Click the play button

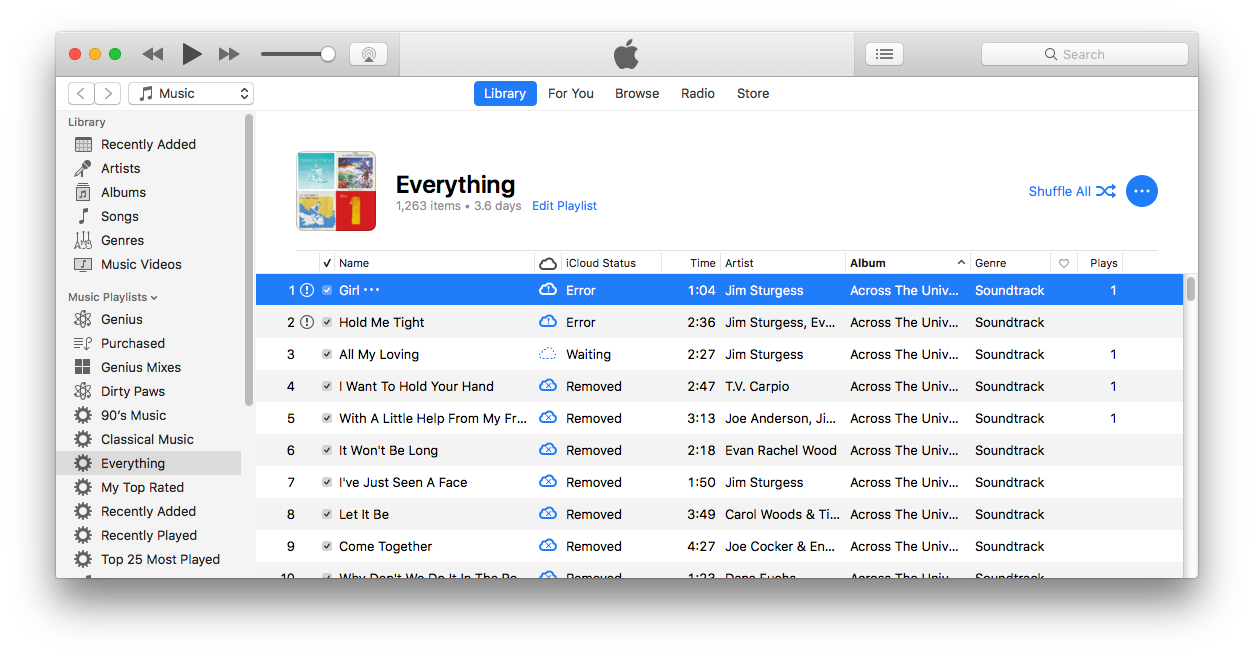click(192, 54)
